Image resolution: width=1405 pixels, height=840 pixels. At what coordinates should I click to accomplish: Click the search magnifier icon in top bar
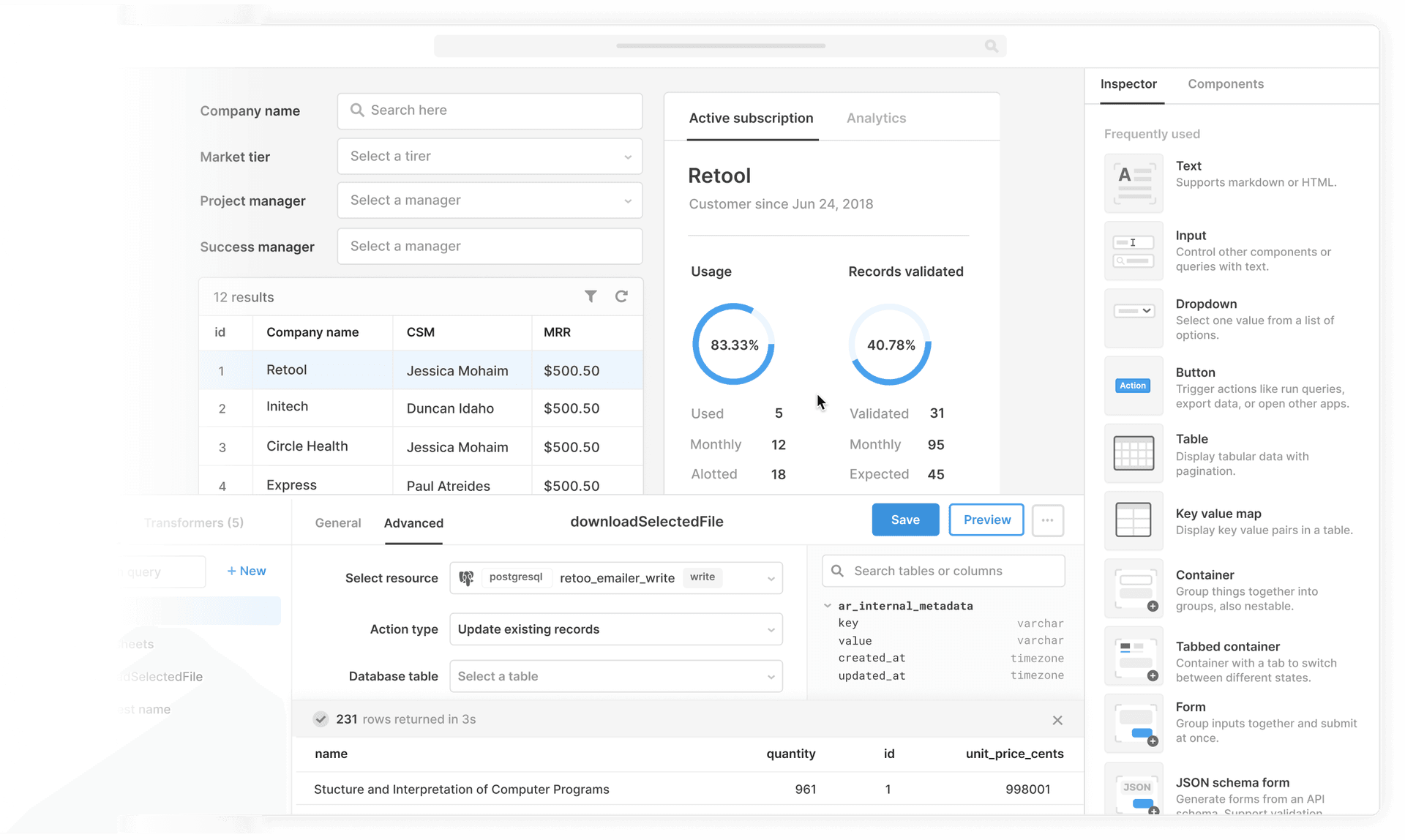[x=992, y=46]
